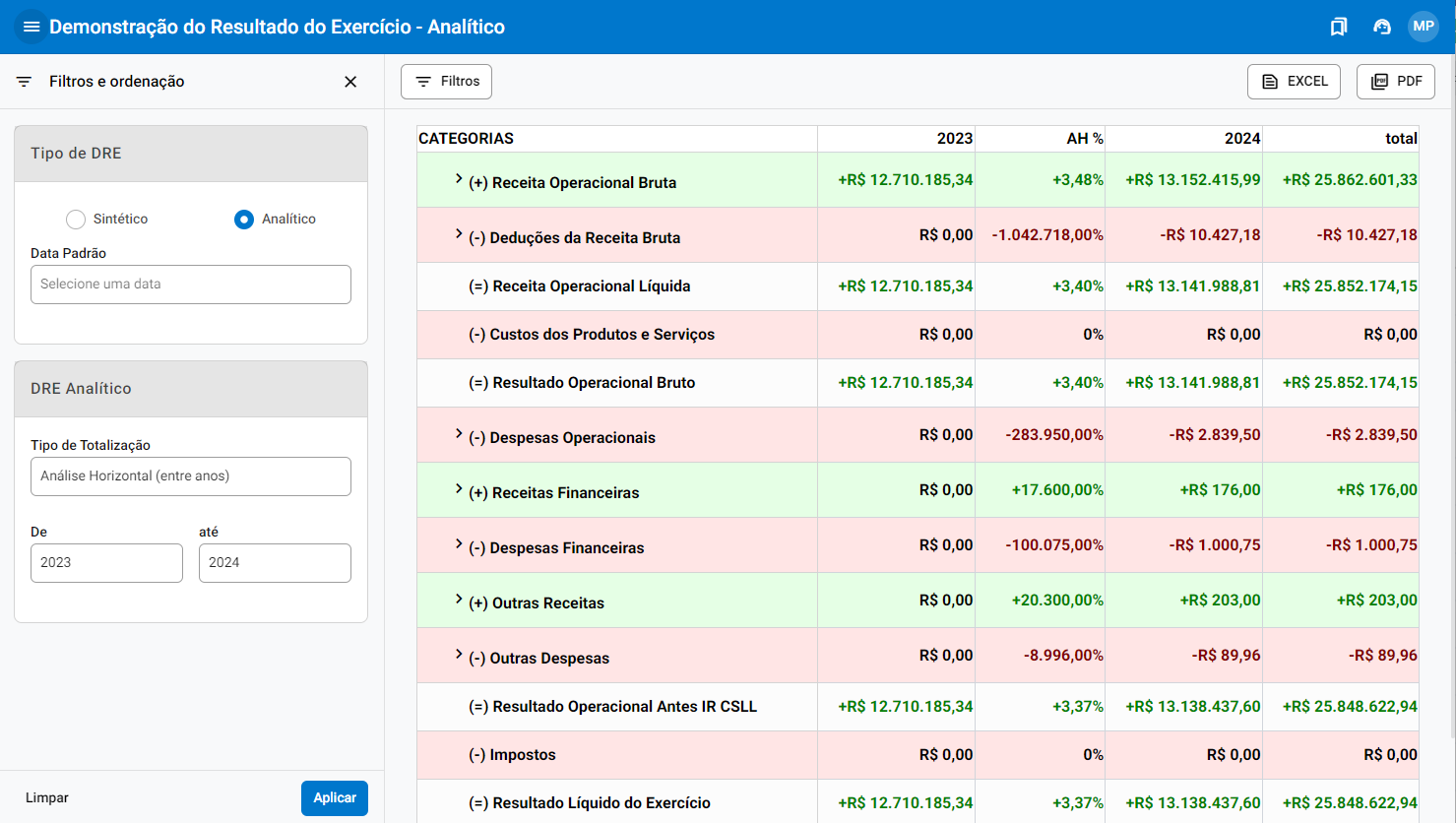
Task: Expand the Outras Despesas row
Action: [459, 655]
